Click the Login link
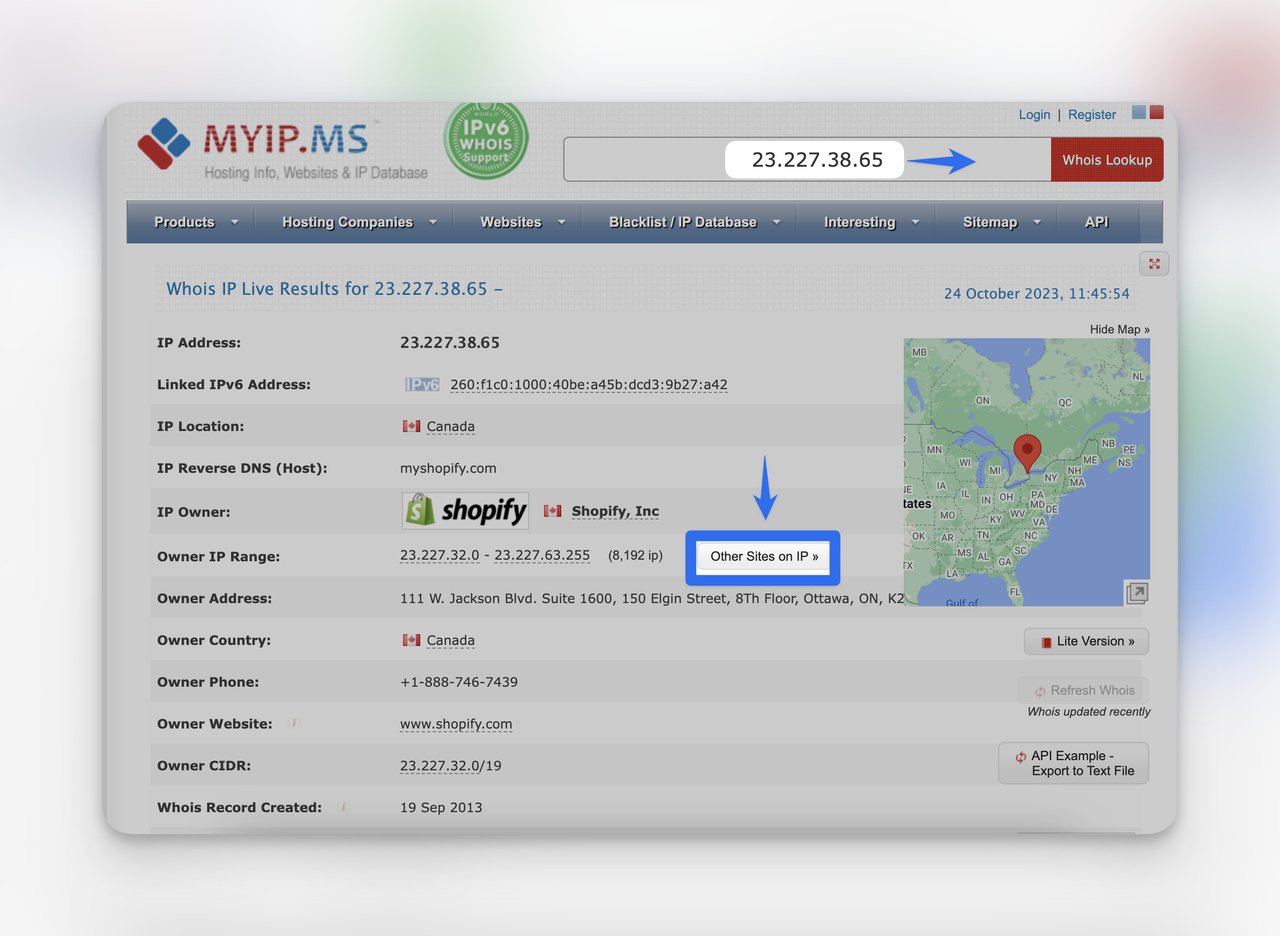This screenshot has height=936, width=1280. 1034,114
